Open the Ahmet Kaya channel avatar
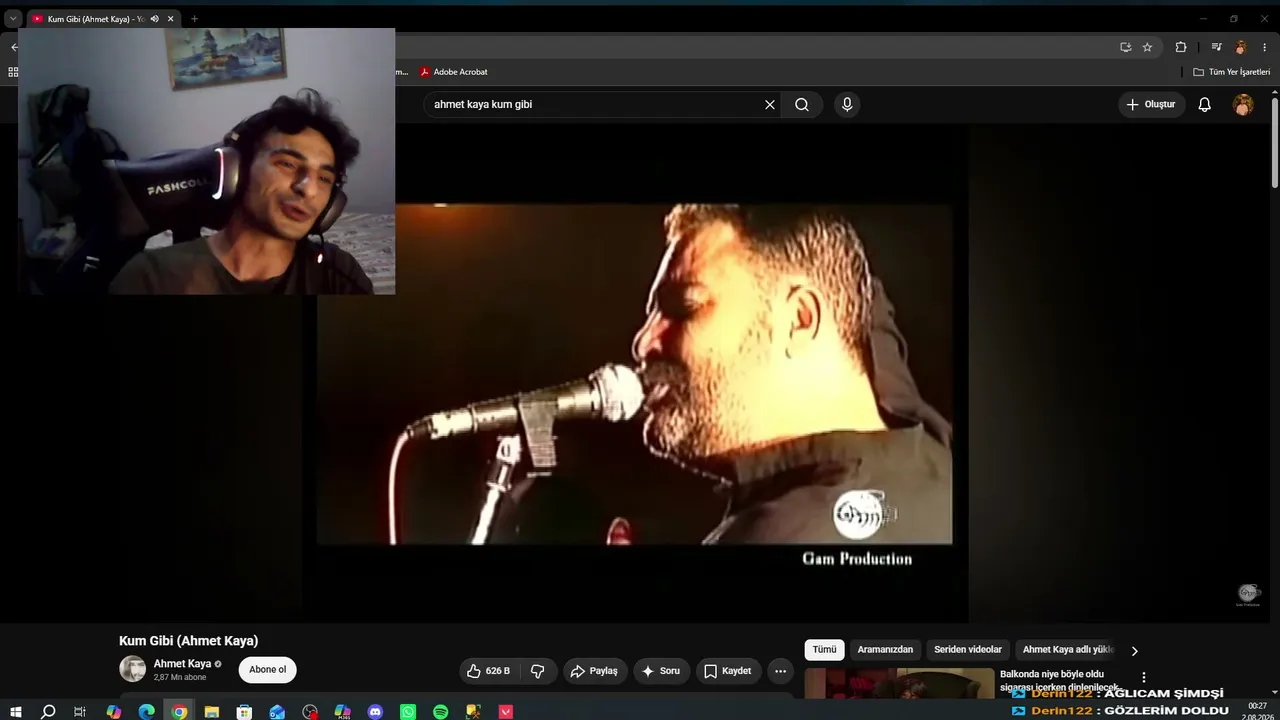 (x=132, y=669)
